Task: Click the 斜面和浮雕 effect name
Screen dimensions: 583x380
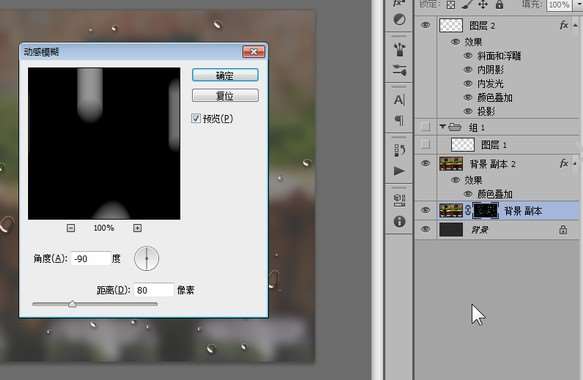Action: pos(499,56)
